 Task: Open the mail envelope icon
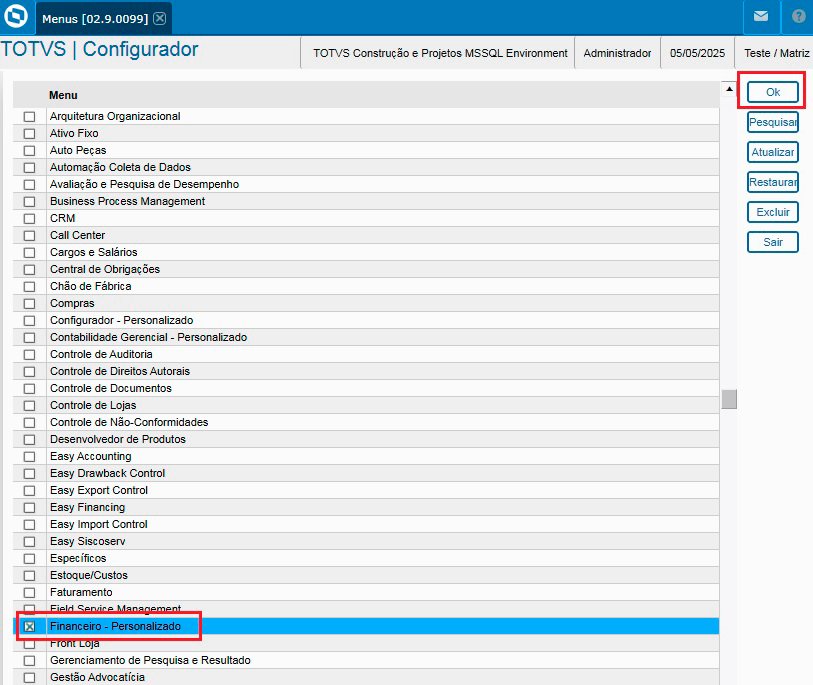click(x=761, y=17)
